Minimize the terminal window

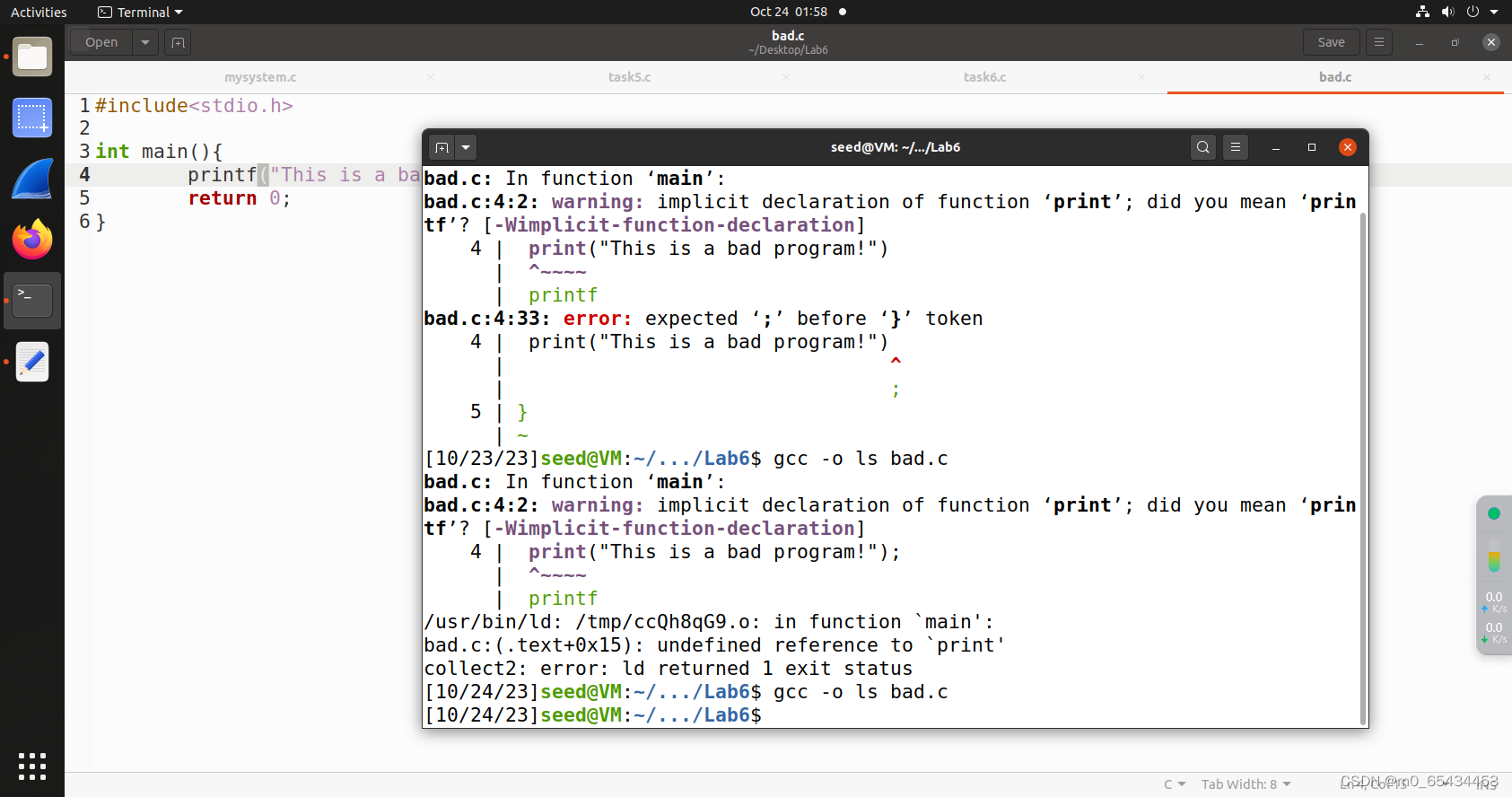coord(1276,147)
